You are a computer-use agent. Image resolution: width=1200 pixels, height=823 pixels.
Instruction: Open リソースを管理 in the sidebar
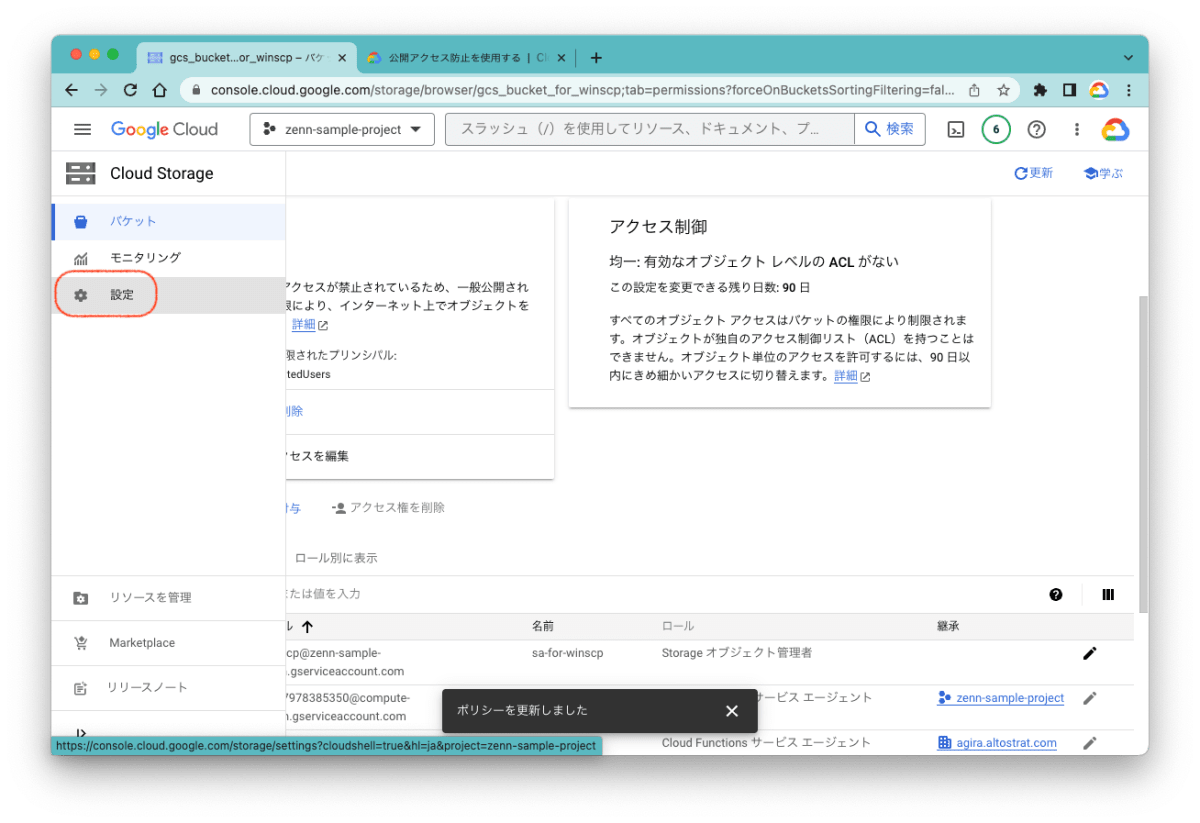pyautogui.click(x=168, y=598)
